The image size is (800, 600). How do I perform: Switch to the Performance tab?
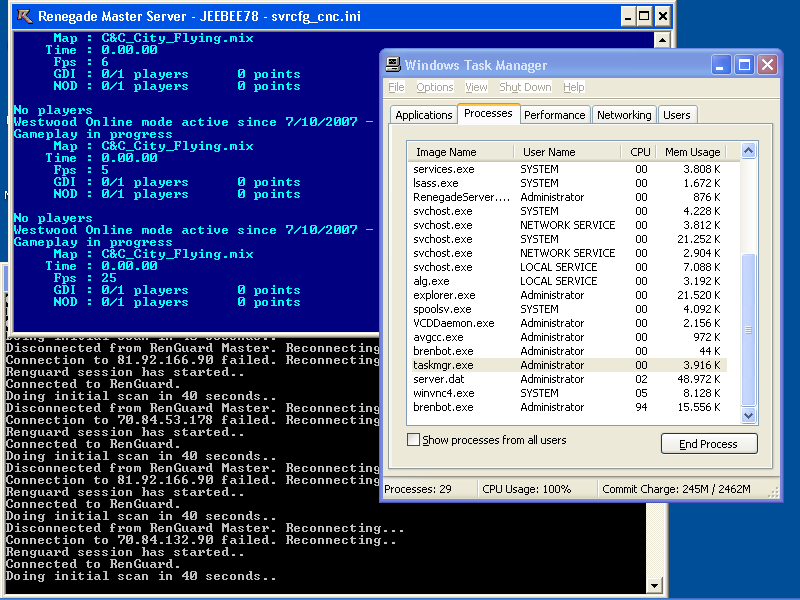pyautogui.click(x=554, y=115)
